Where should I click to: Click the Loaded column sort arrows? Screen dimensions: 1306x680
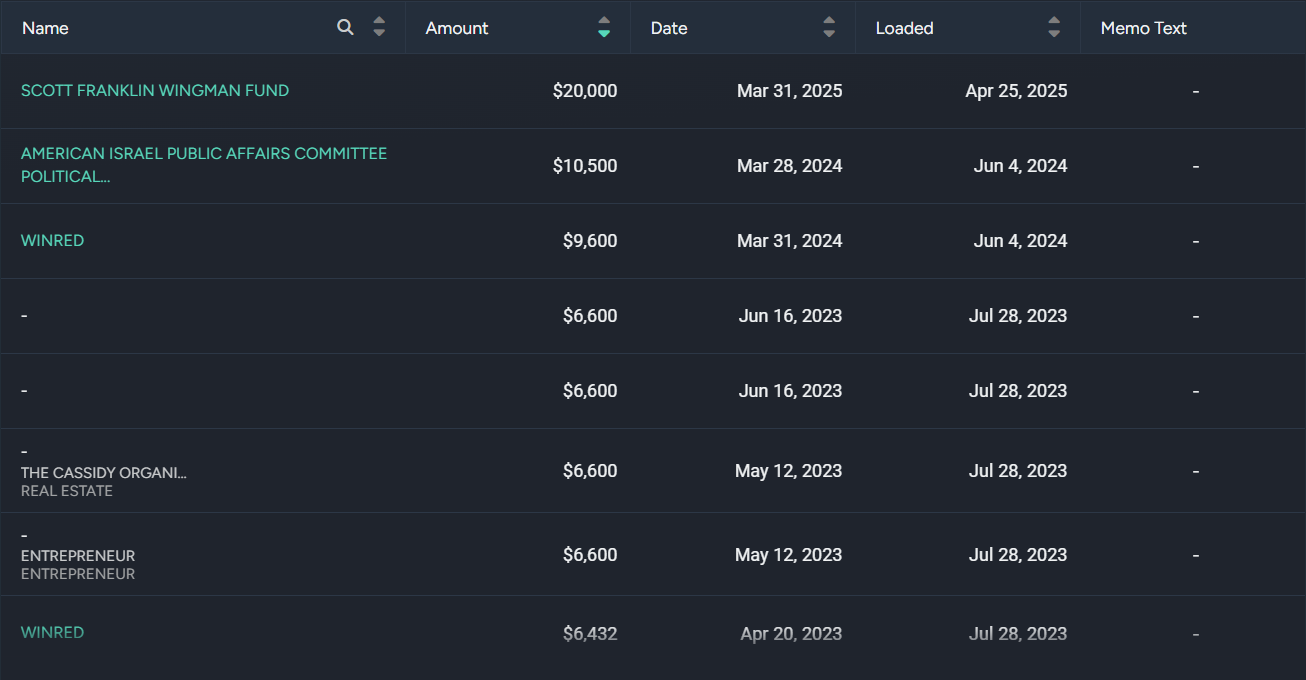(1054, 27)
